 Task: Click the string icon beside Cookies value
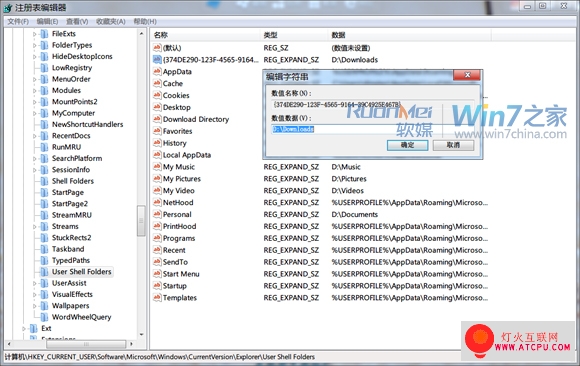tap(157, 95)
